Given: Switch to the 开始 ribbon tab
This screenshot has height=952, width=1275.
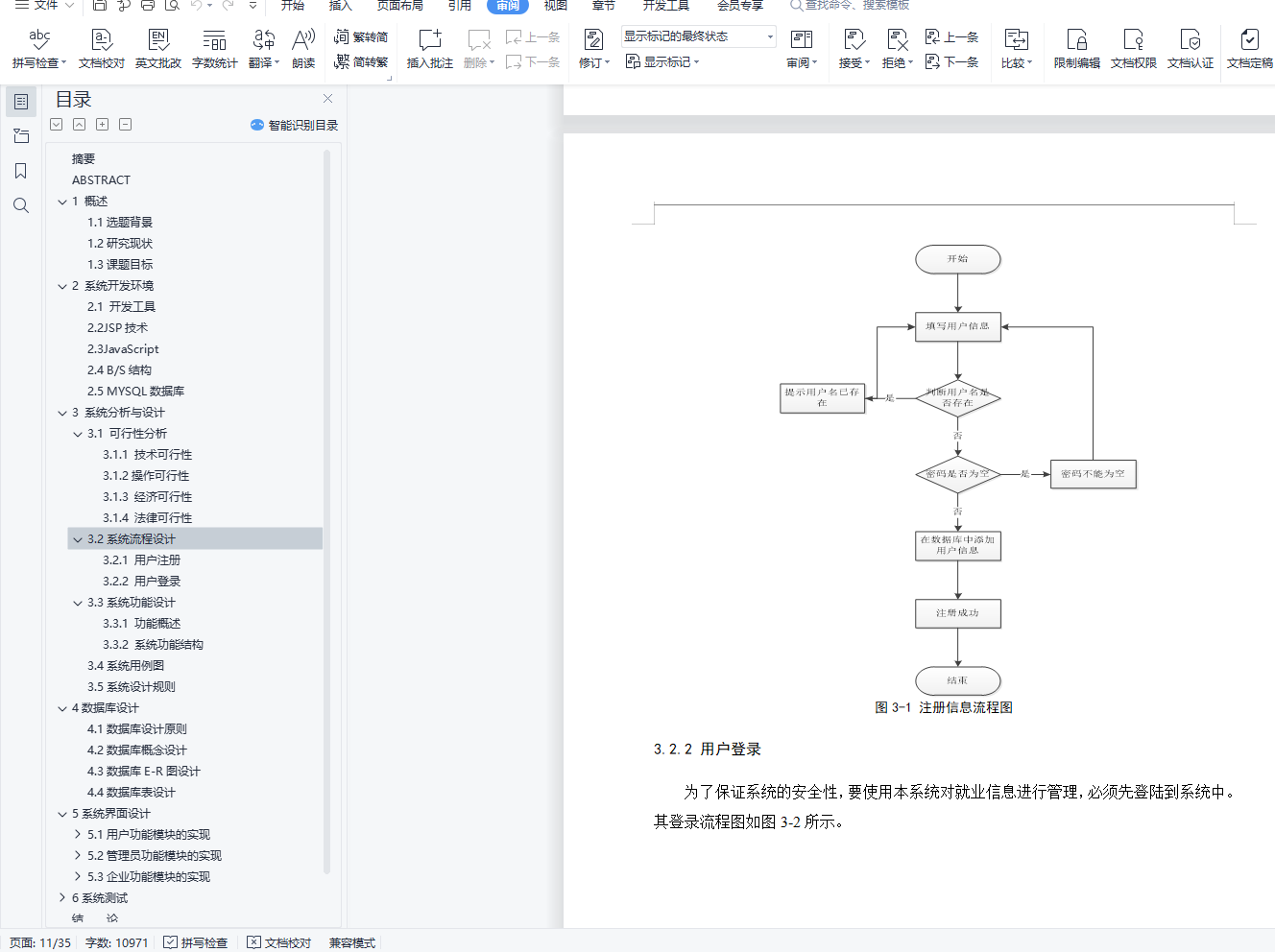Looking at the screenshot, I should [x=293, y=6].
